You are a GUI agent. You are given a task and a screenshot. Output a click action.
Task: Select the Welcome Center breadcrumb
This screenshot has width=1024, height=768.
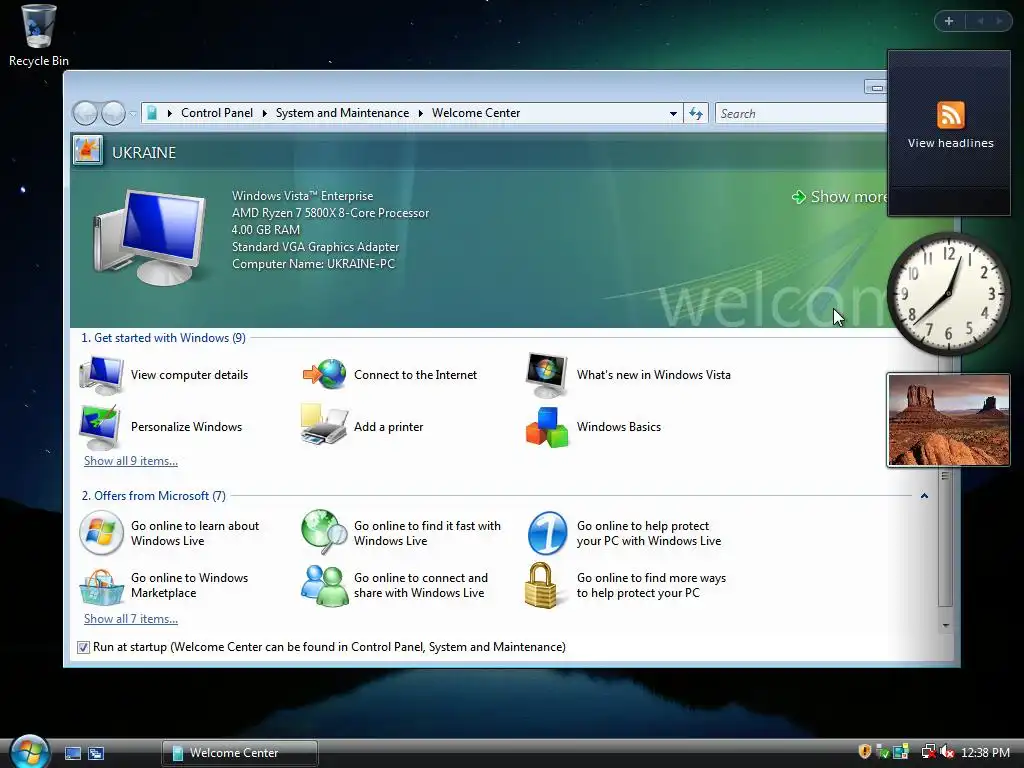[476, 113]
